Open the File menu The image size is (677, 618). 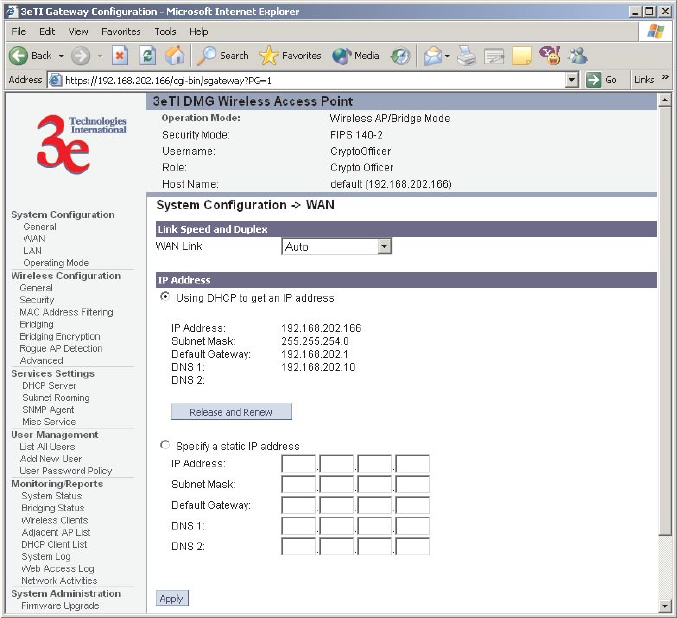click(x=19, y=32)
